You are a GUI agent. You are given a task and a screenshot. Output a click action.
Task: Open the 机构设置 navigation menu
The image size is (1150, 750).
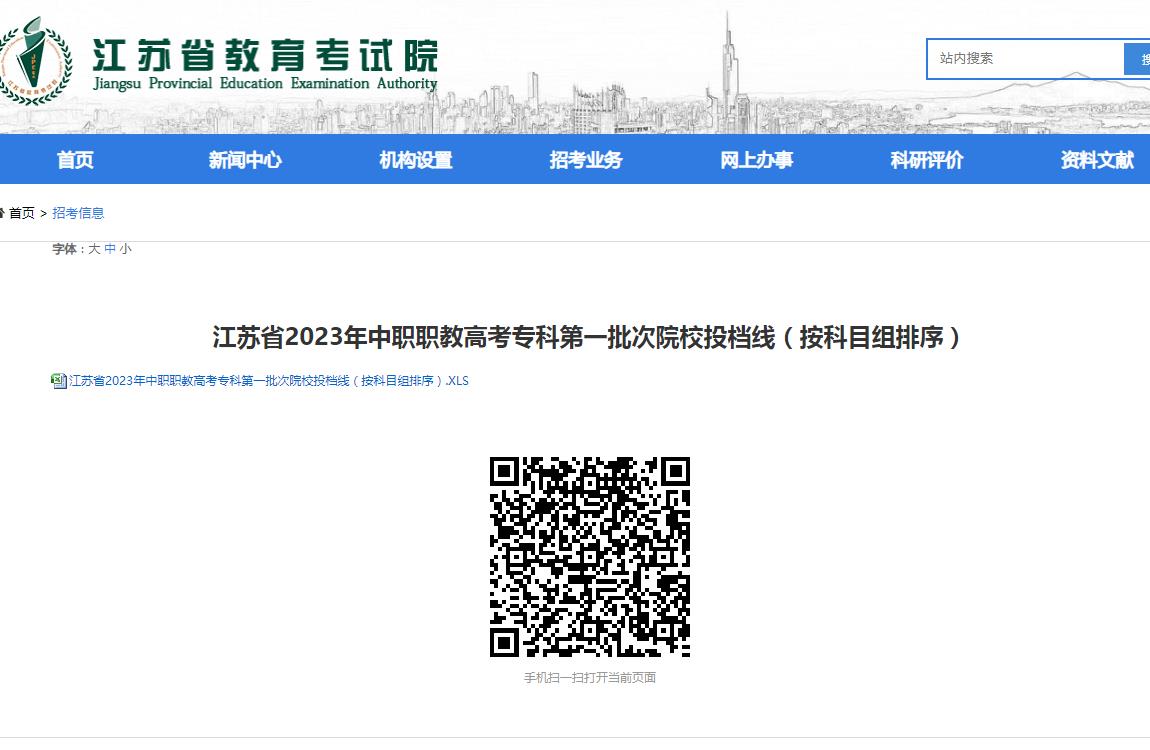click(x=416, y=159)
